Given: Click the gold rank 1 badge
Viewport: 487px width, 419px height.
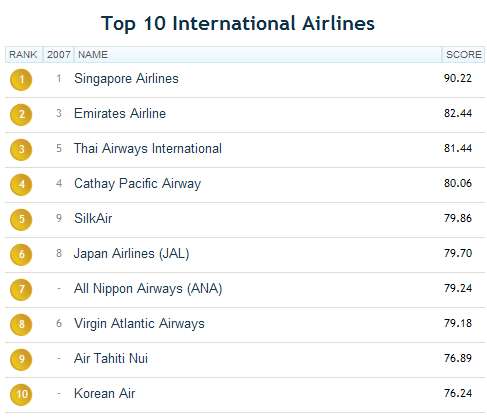Looking at the screenshot, I should coord(21,80).
